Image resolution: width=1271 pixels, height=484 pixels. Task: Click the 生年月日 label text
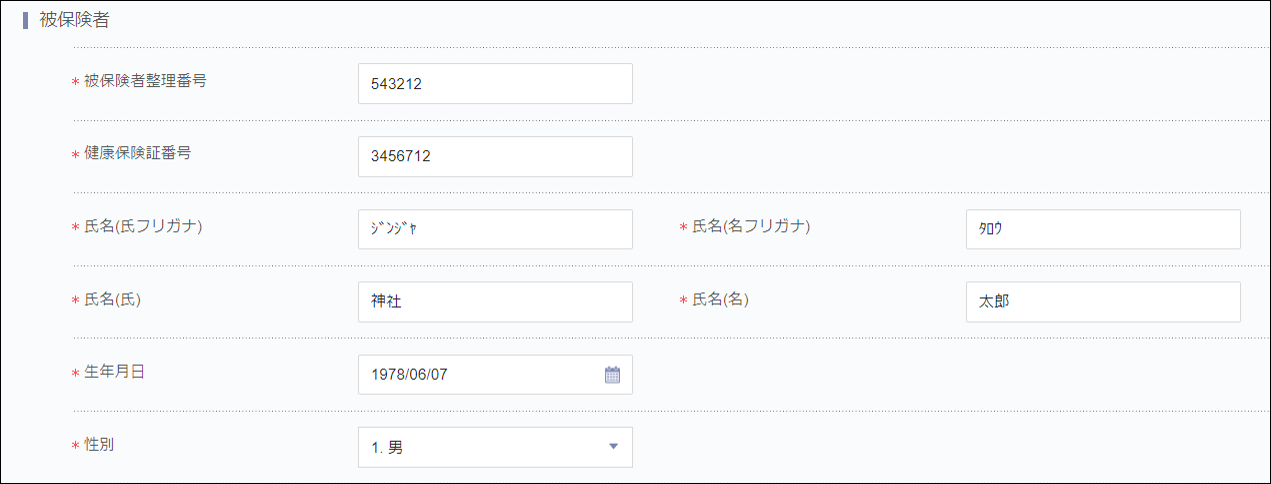[x=115, y=371]
